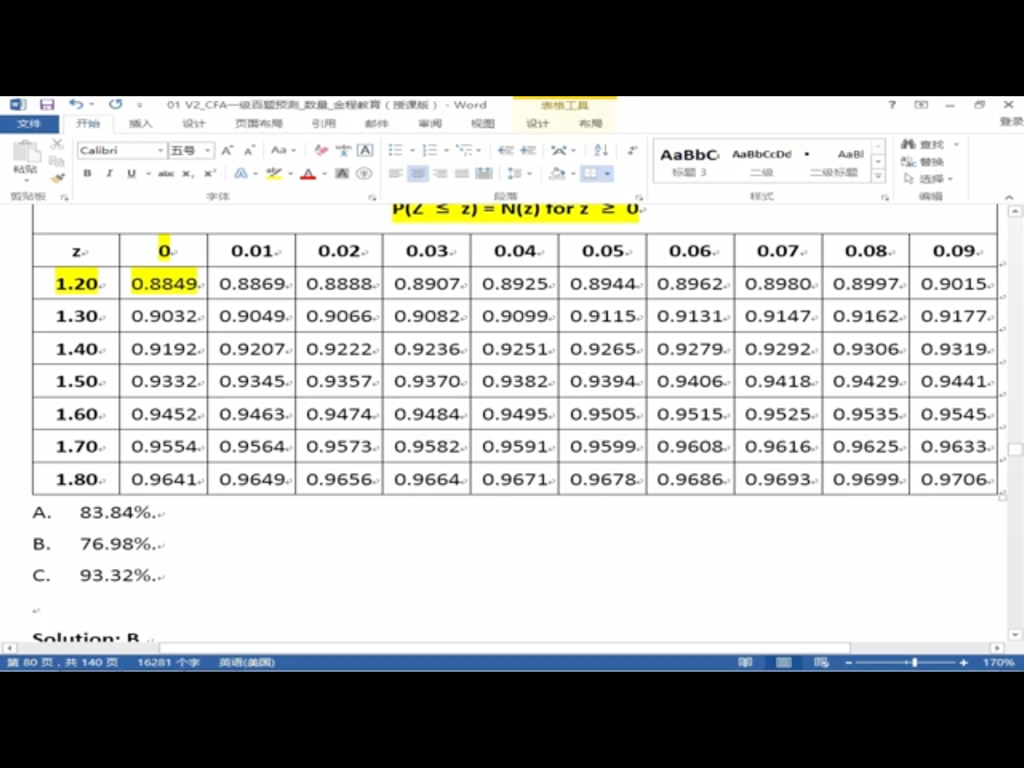Toggle center alignment button
Screen dimensions: 1024x768
click(x=417, y=174)
